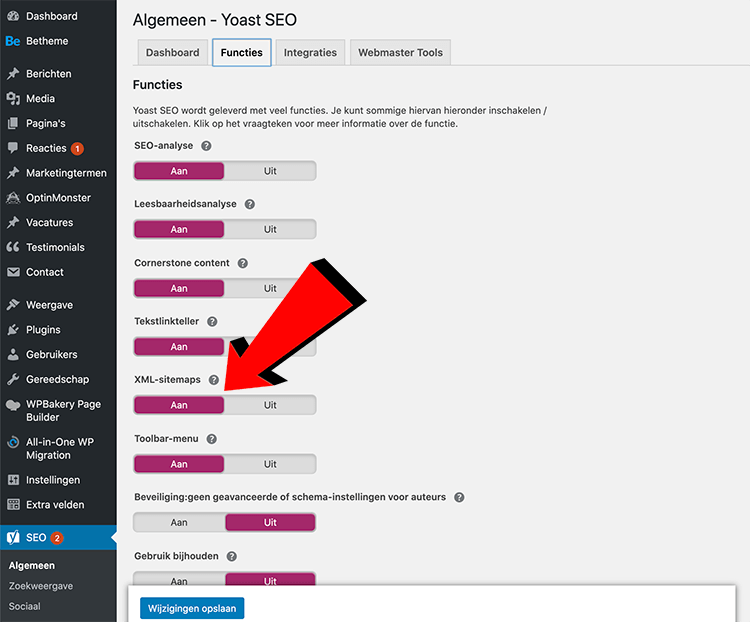Switch Cornerstone content to Aan
Image resolution: width=750 pixels, height=622 pixels.
point(179,288)
